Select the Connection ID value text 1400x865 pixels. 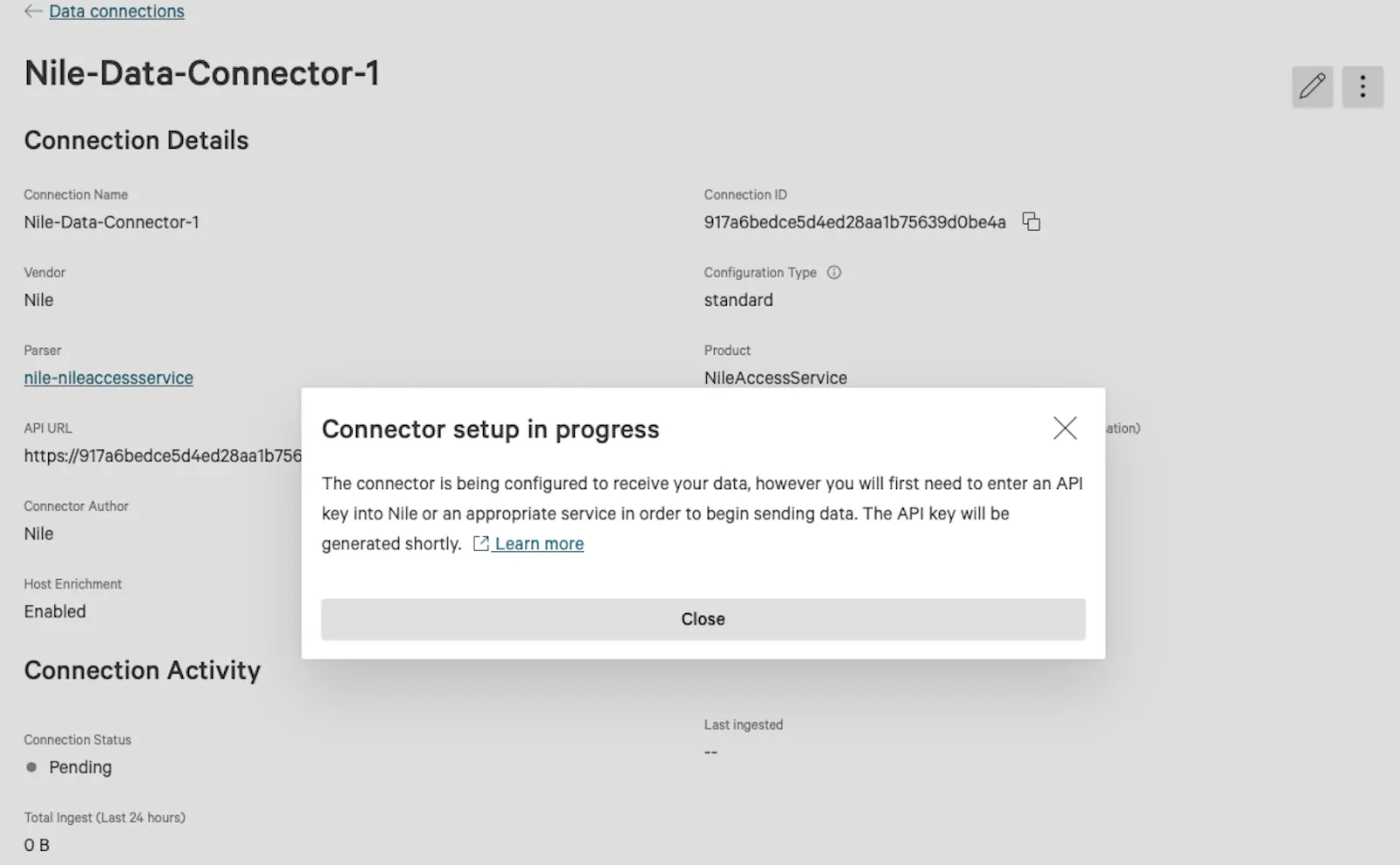point(855,222)
